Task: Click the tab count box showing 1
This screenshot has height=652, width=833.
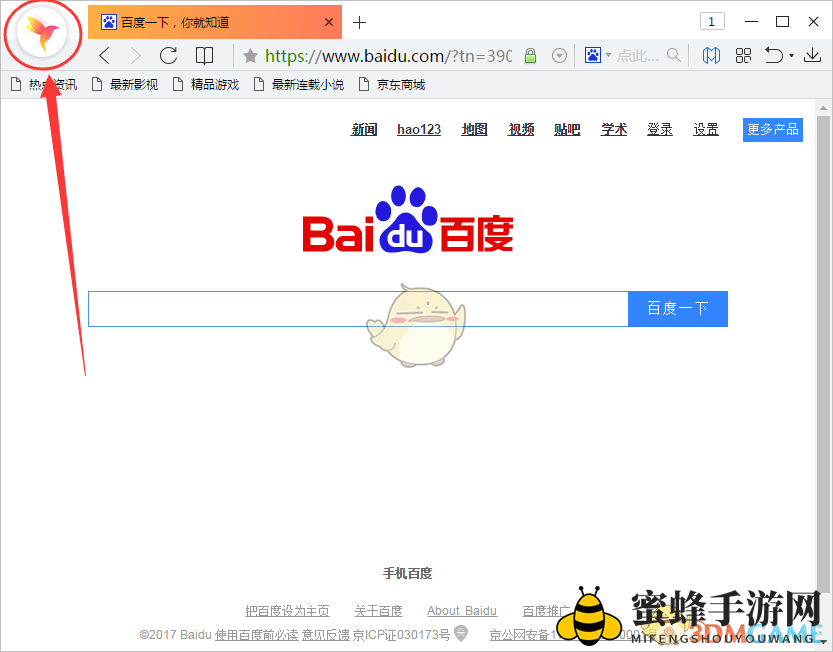Action: coord(712,22)
